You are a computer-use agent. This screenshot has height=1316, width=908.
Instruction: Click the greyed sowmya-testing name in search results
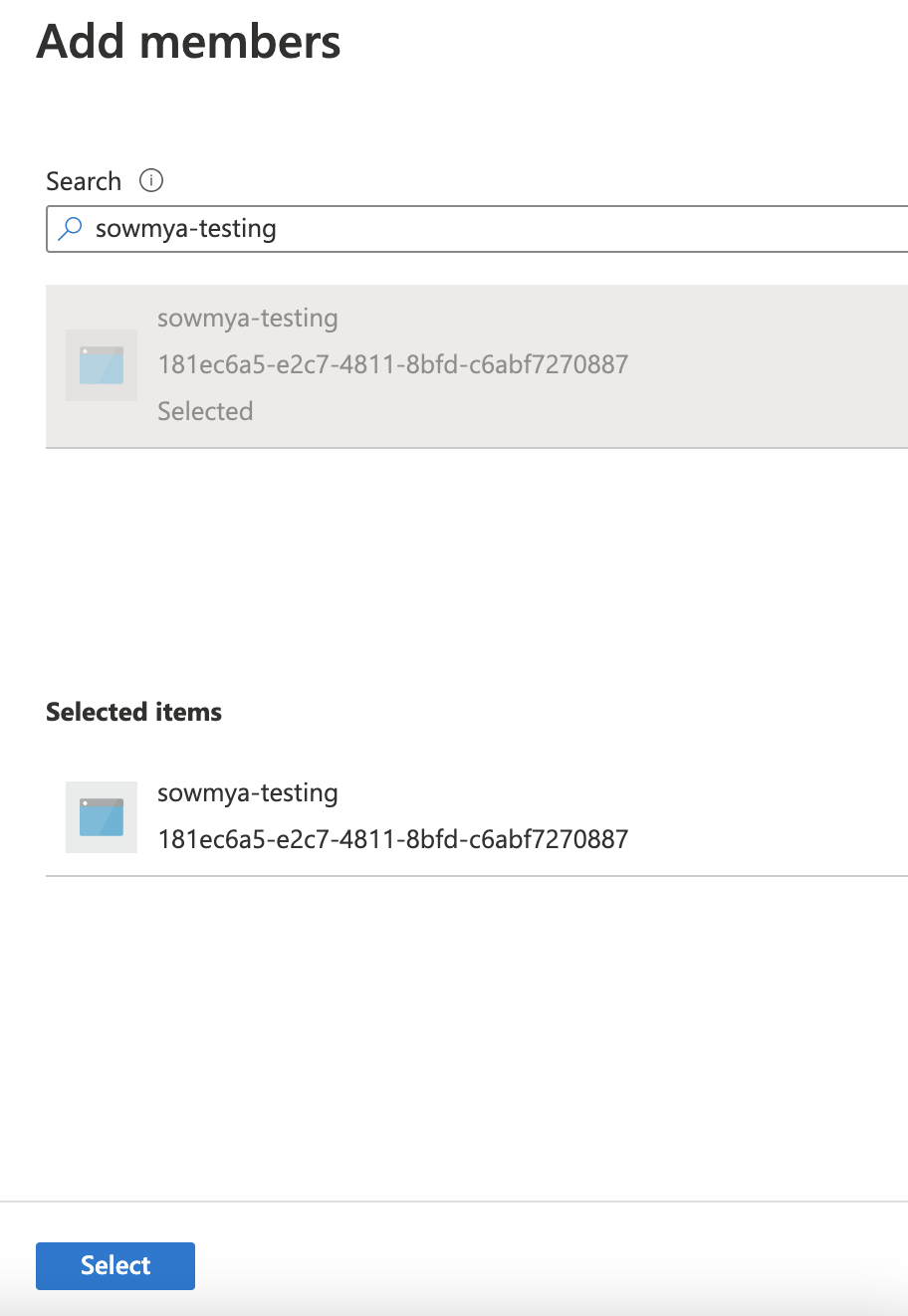248,319
